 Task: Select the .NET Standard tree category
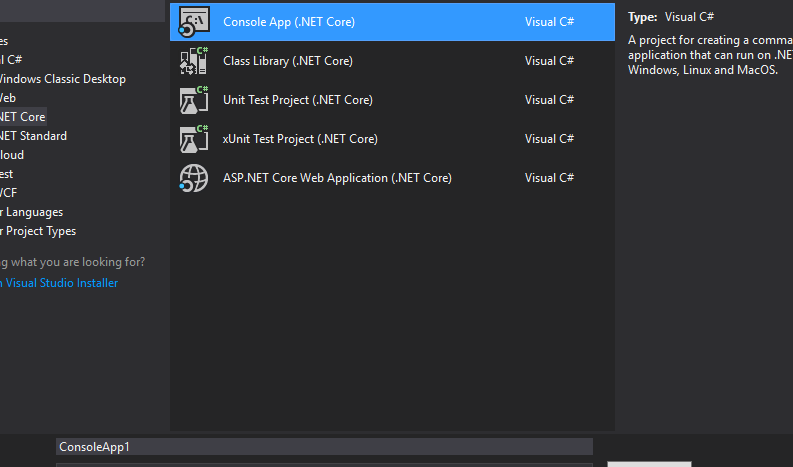pos(33,136)
